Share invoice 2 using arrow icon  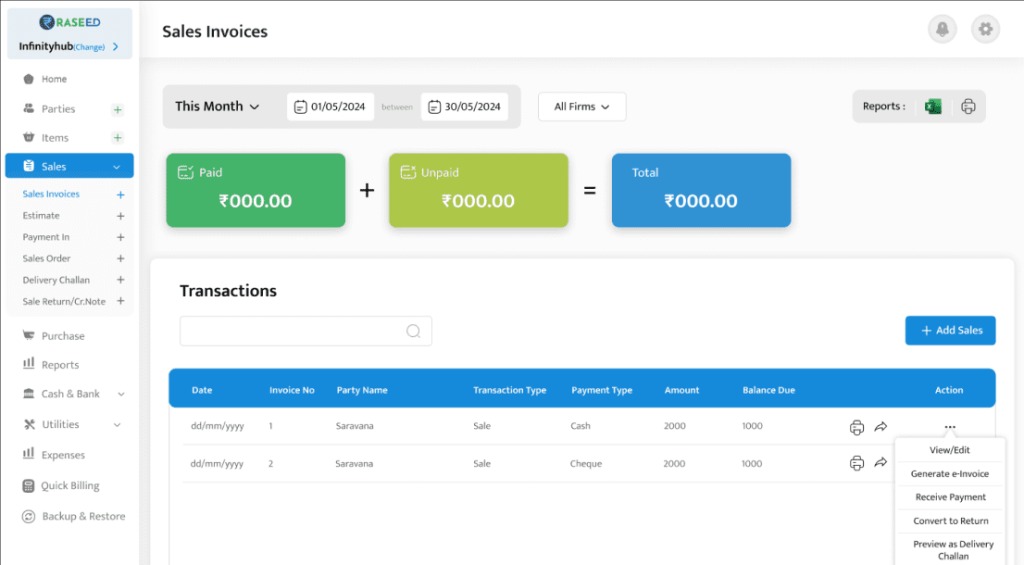click(x=881, y=463)
